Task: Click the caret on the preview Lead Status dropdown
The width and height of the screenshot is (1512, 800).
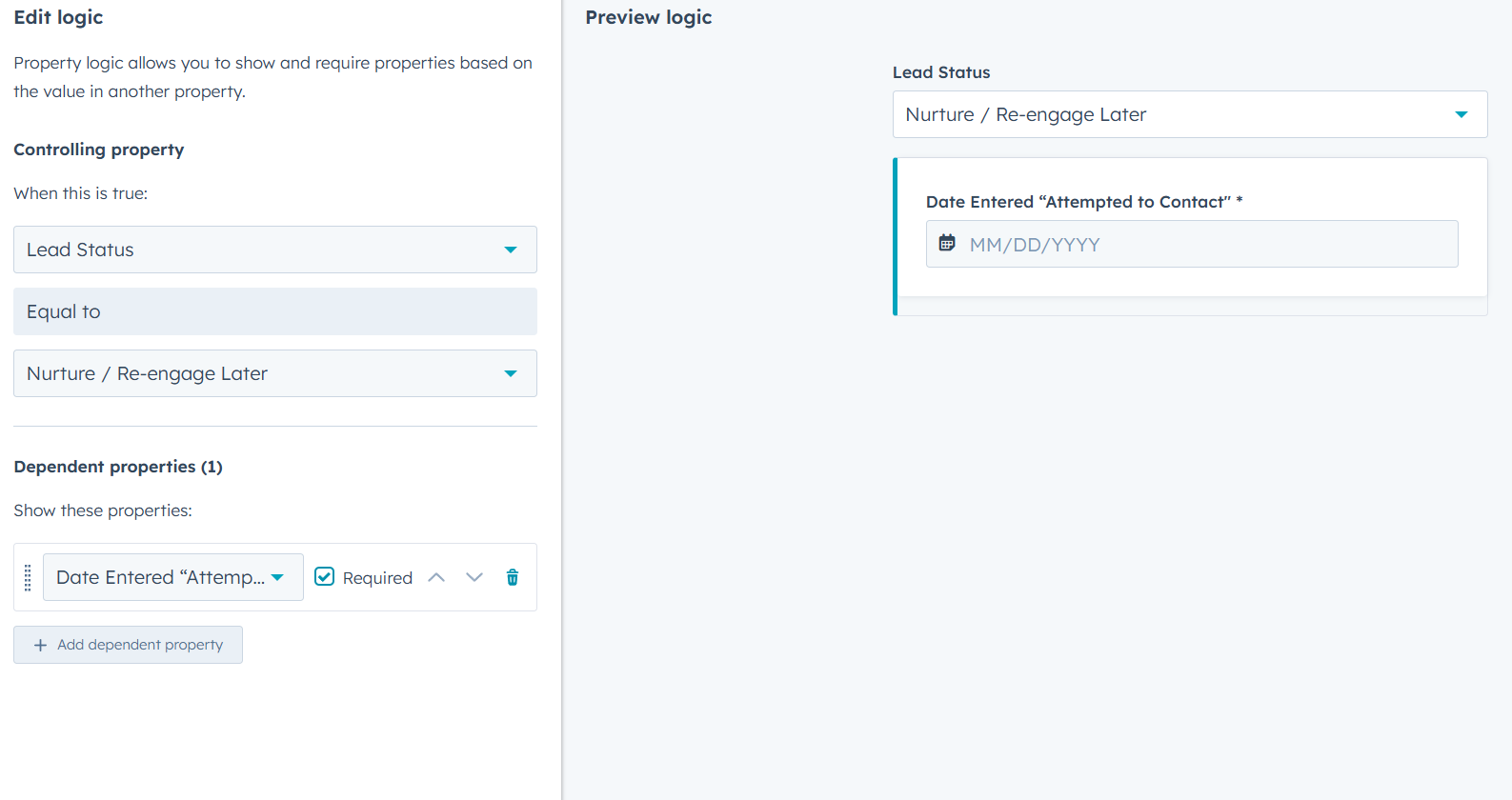Action: click(1462, 114)
